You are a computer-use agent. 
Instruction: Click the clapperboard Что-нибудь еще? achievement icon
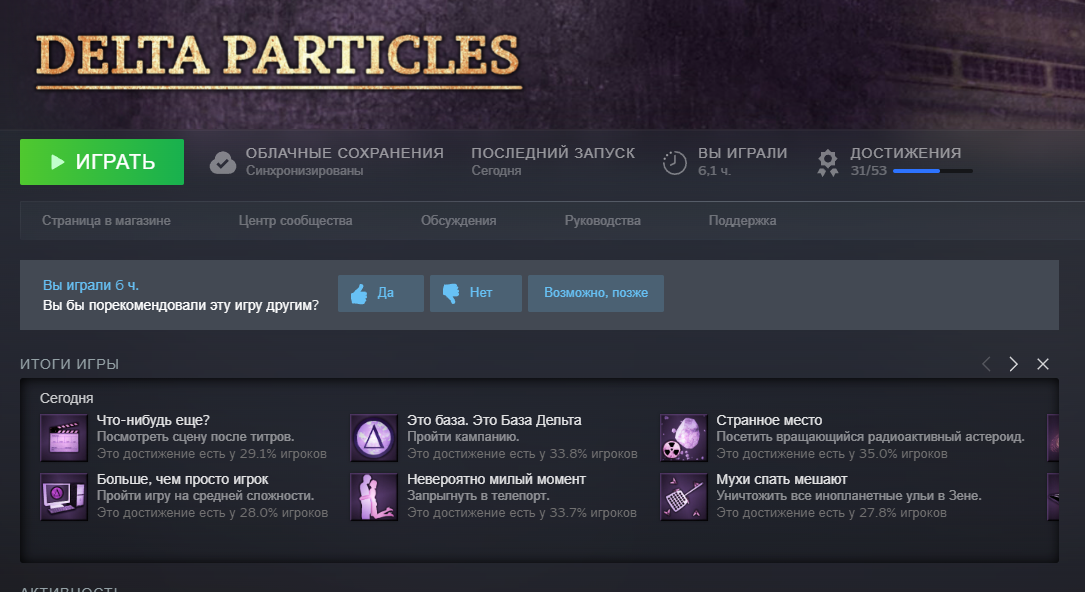coord(64,437)
